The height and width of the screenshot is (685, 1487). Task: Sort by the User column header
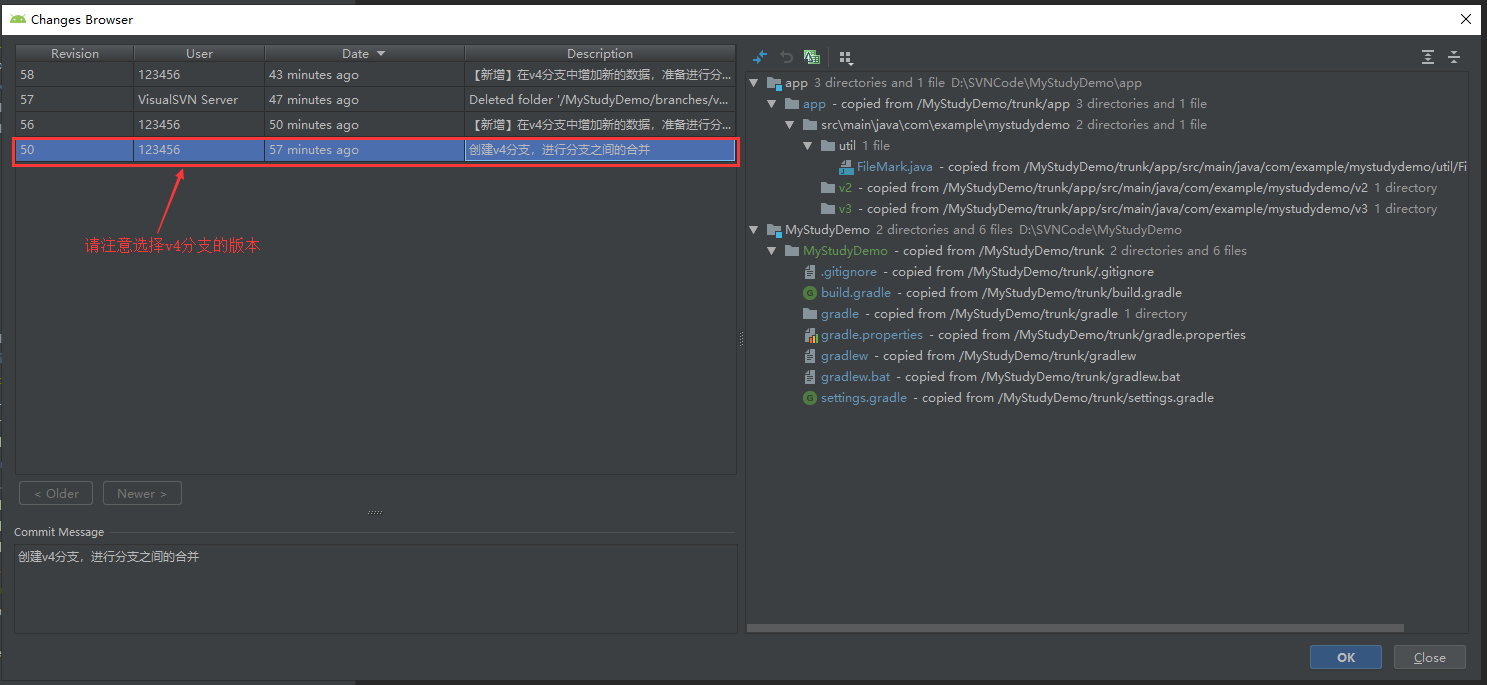[x=199, y=54]
